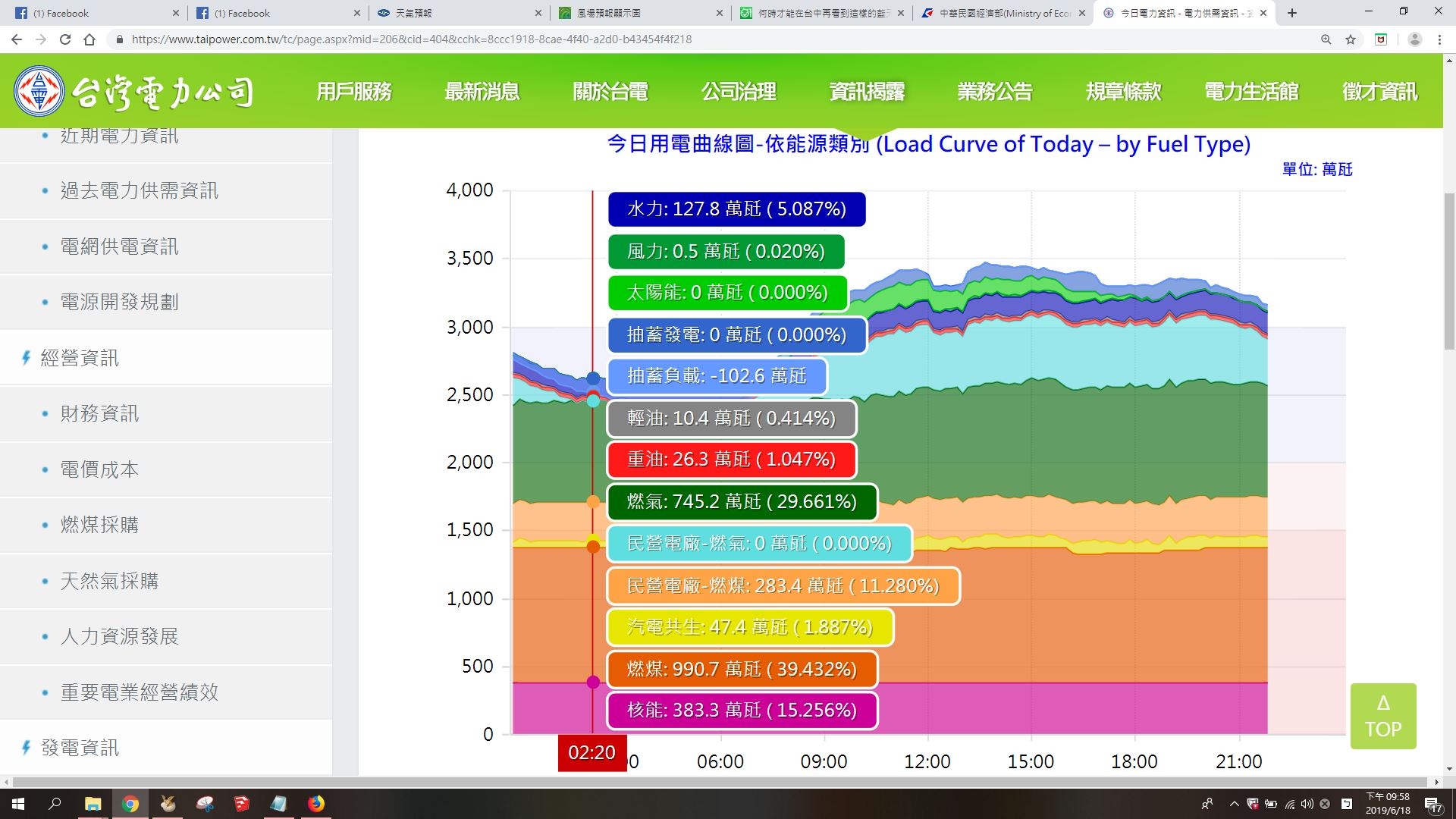1456x819 pixels.
Task: Click the vertical page scrollbar
Action: [1449, 271]
